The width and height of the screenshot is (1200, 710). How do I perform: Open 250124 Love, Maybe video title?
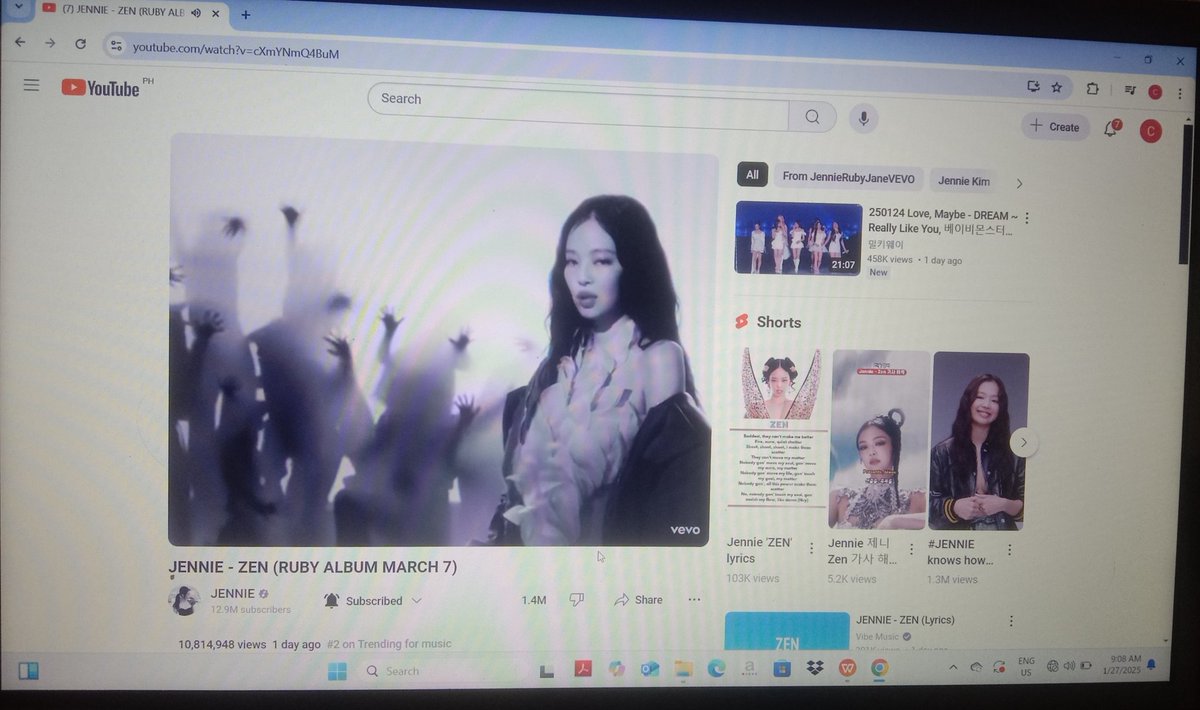(940, 221)
